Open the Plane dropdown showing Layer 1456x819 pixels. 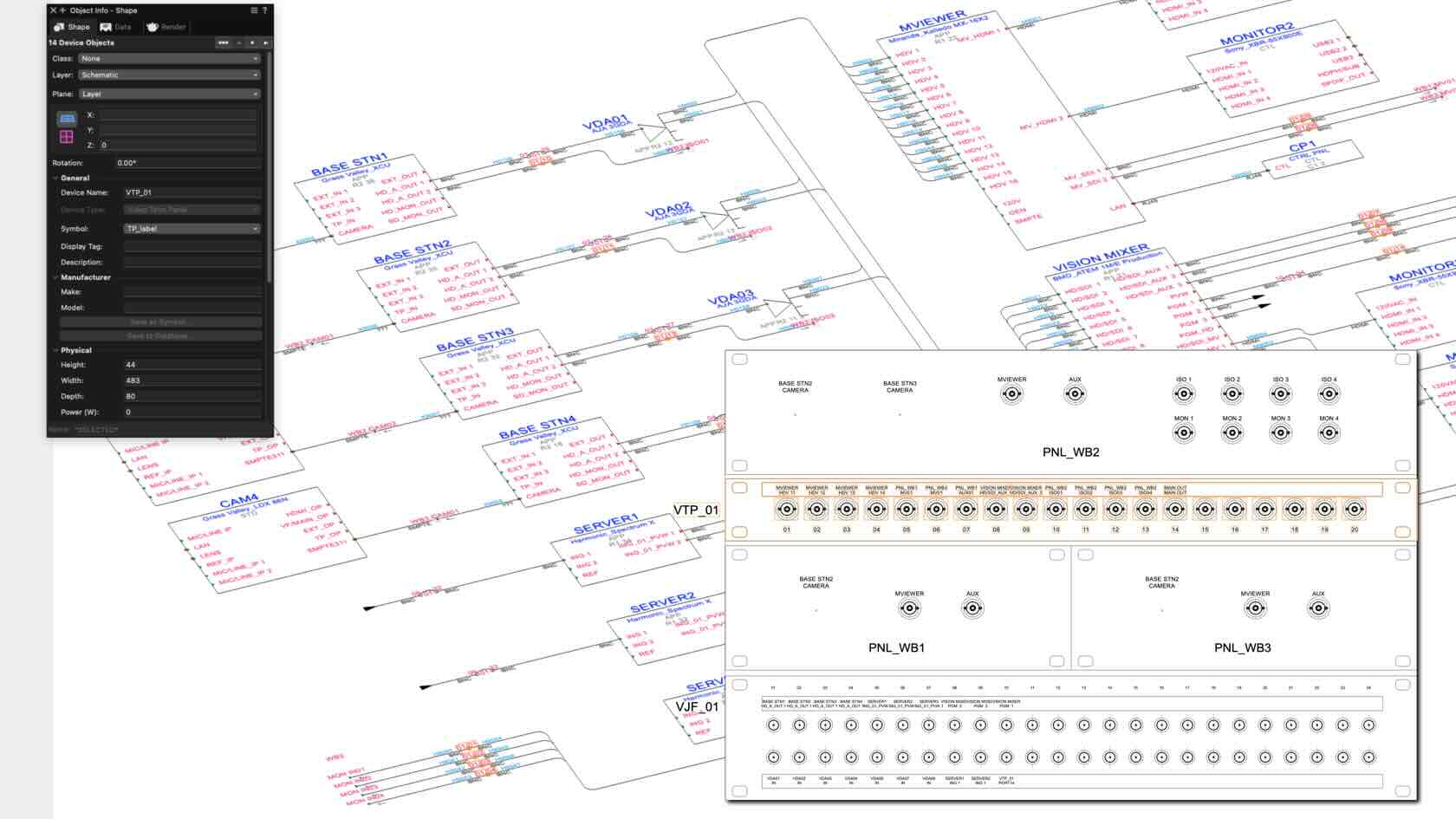click(x=169, y=94)
